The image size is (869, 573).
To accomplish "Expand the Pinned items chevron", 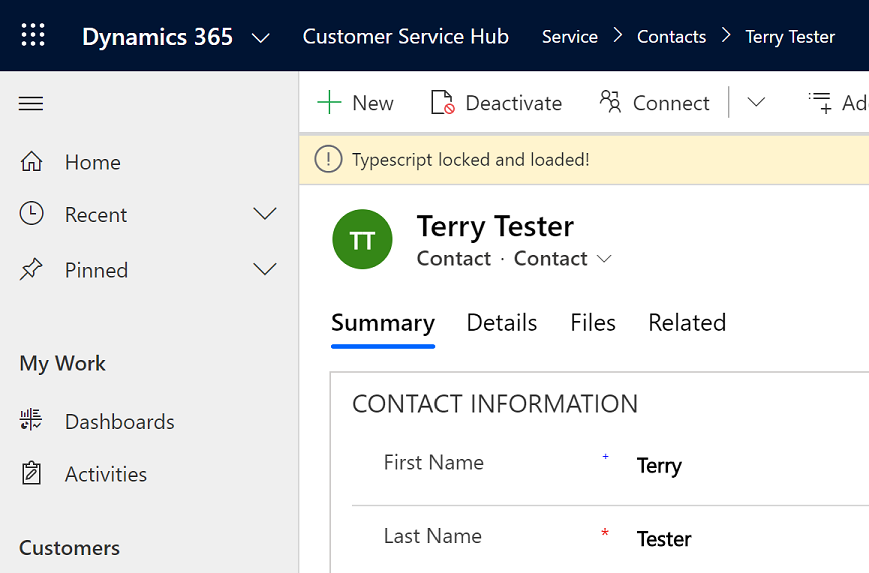I will coord(265,270).
